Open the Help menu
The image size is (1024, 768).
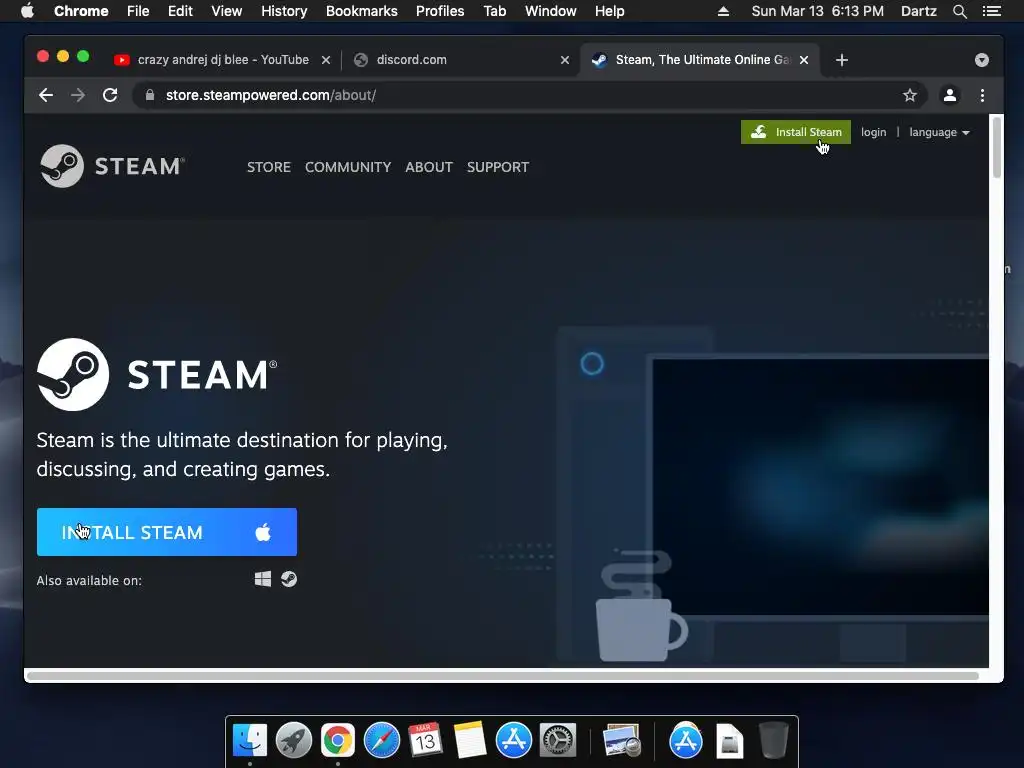pos(609,11)
